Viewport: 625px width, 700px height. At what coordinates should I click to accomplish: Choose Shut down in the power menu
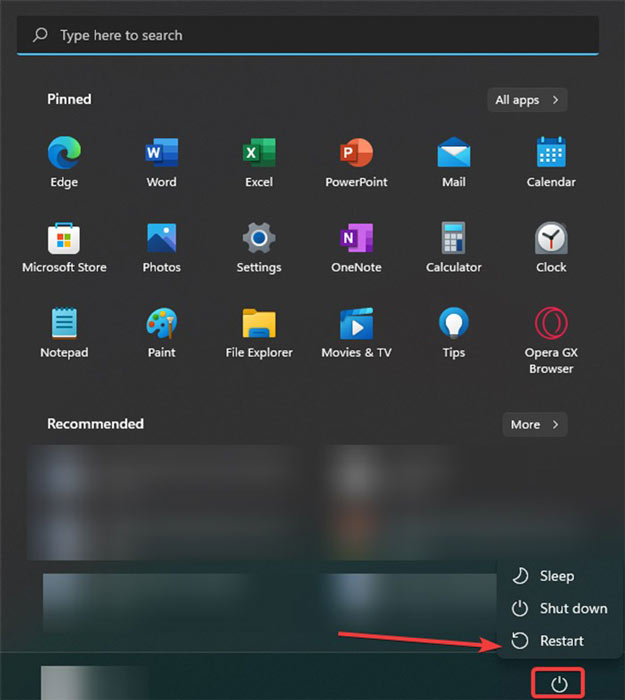(560, 608)
